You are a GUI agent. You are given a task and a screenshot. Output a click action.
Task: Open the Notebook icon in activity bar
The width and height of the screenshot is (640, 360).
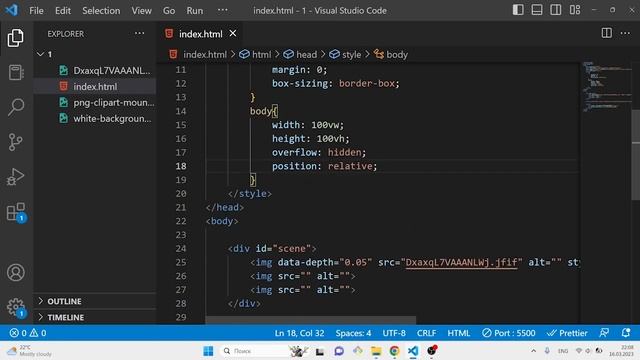click(x=16, y=73)
